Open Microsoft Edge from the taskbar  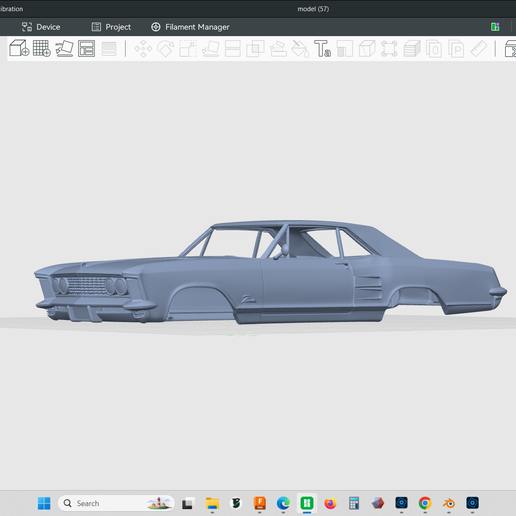283,503
